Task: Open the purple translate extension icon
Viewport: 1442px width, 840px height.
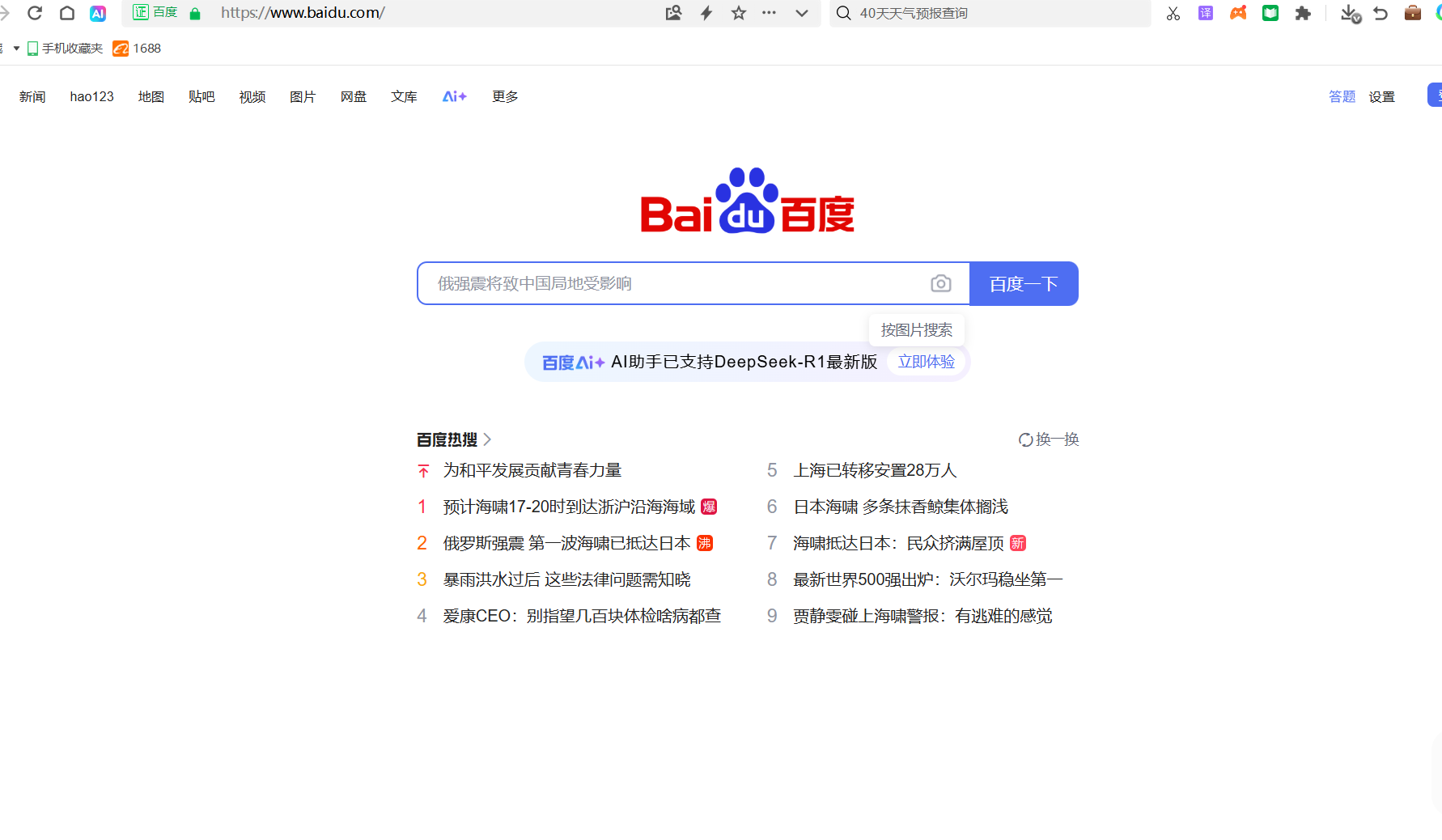Action: tap(1206, 13)
